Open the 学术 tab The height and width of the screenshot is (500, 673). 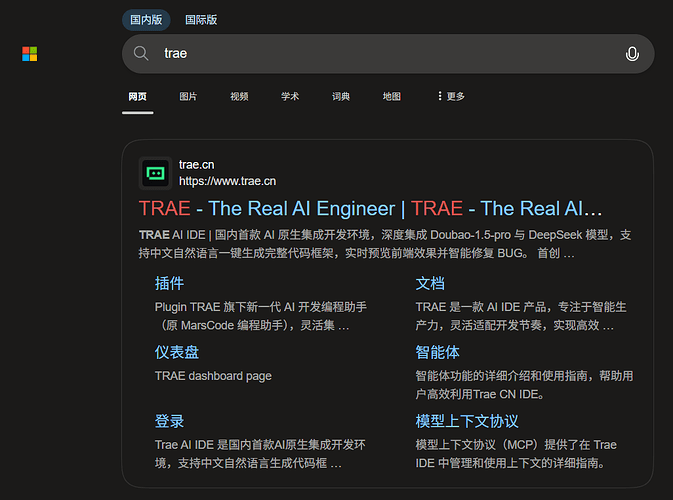pos(290,97)
